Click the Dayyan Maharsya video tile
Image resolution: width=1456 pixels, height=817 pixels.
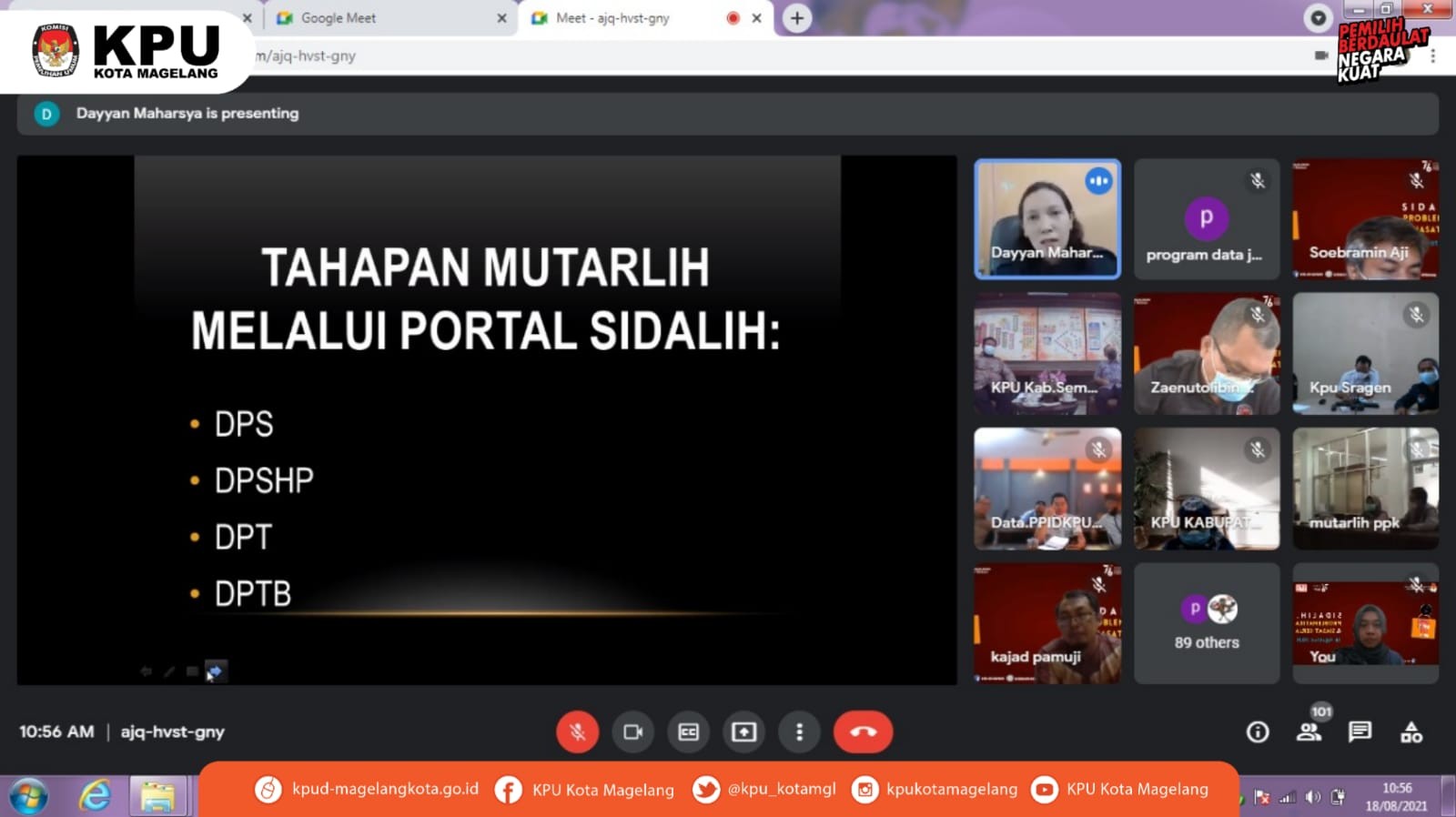coord(1046,218)
